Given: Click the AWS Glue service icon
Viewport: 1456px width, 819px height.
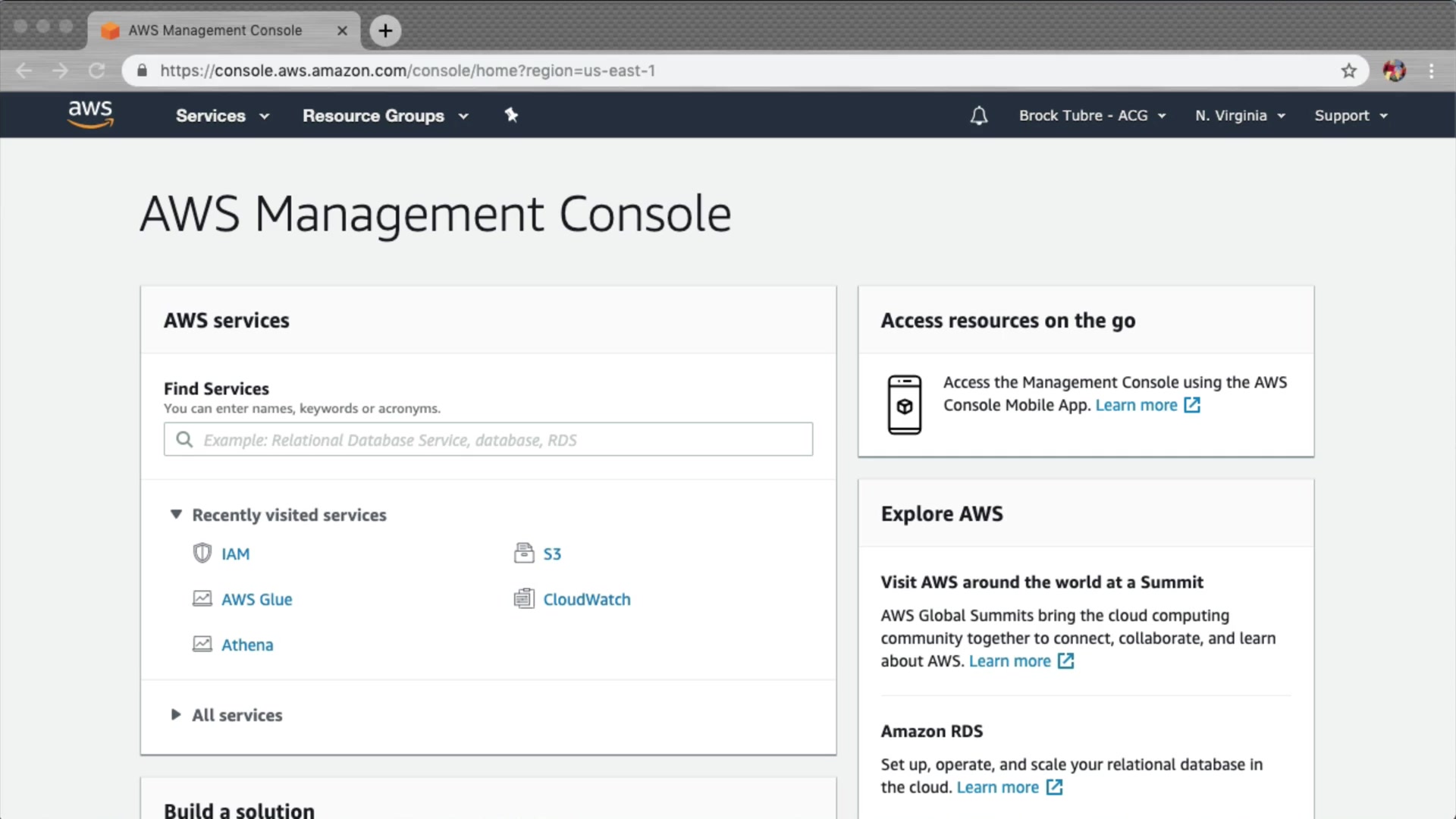Looking at the screenshot, I should 202,599.
